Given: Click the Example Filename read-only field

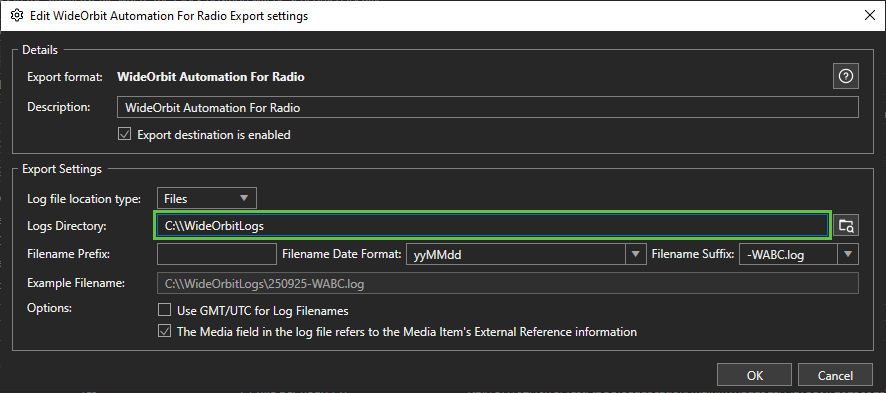Looking at the screenshot, I should point(508,283).
